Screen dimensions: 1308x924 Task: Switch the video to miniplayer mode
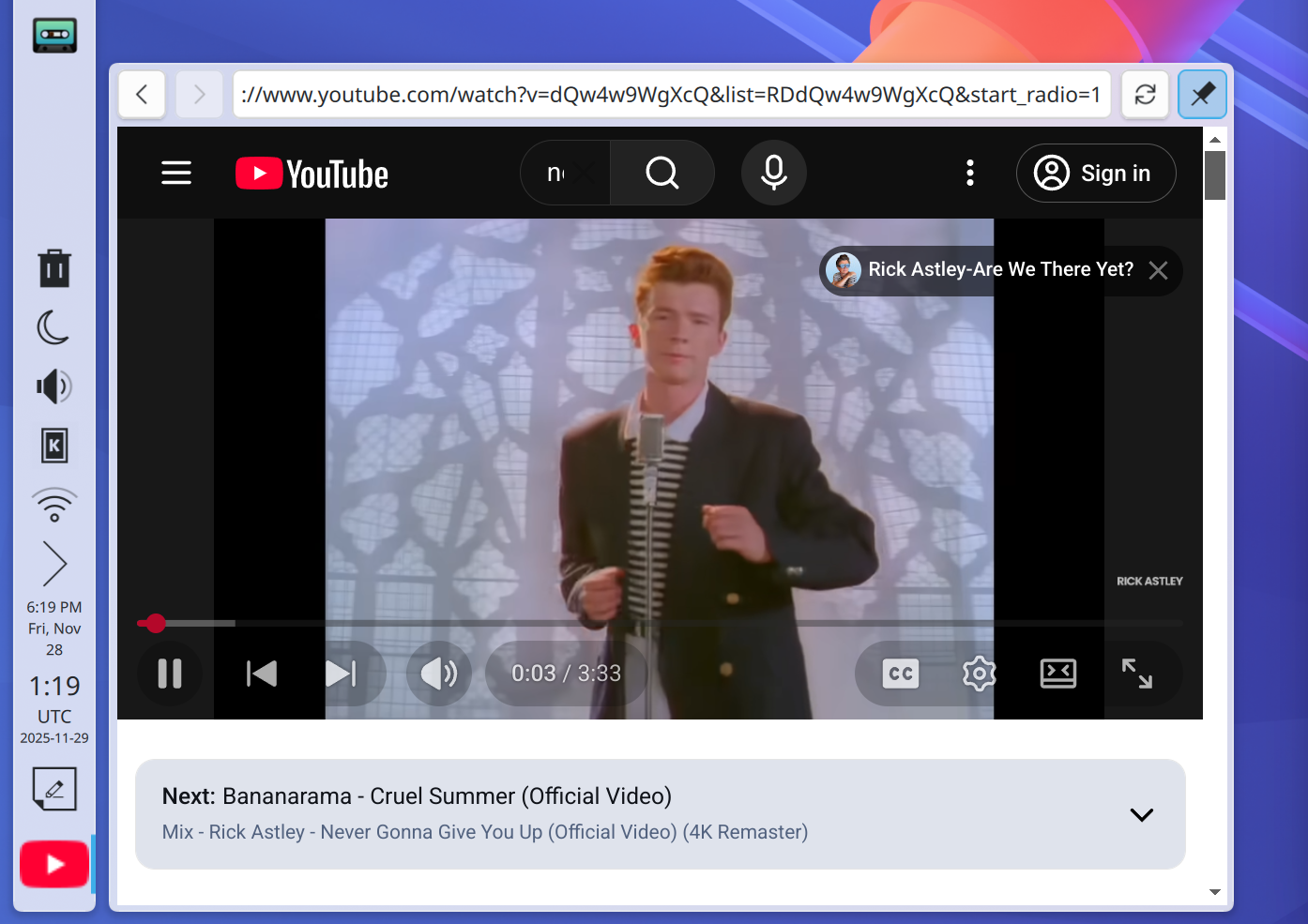coord(1058,673)
